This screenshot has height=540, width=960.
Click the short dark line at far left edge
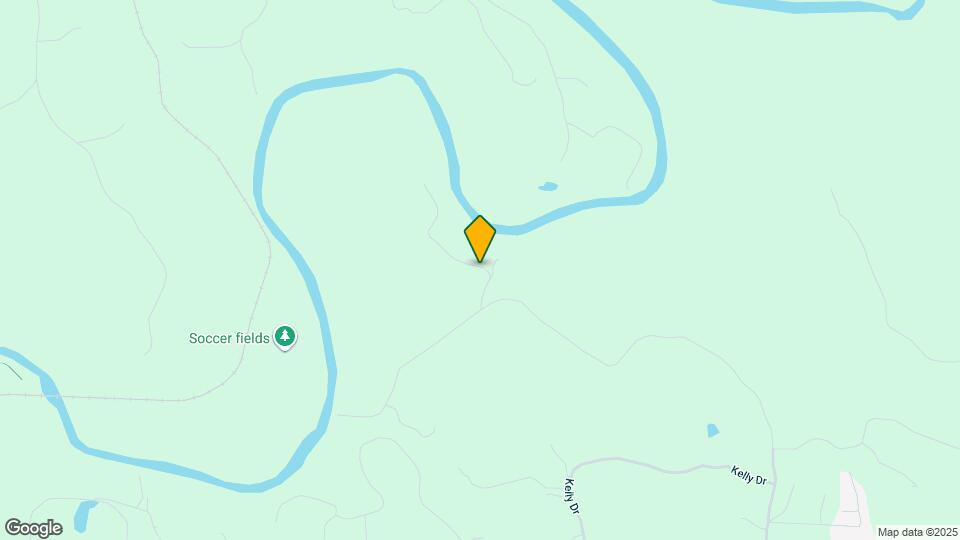point(12,371)
